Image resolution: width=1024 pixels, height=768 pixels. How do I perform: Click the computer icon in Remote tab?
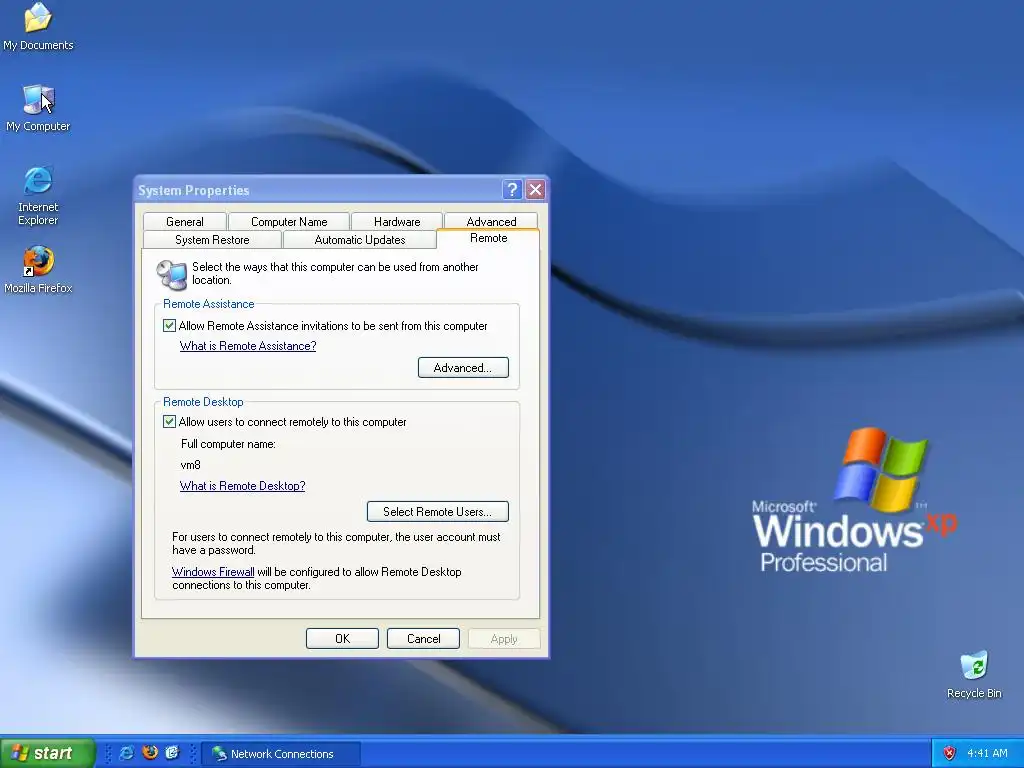point(172,274)
